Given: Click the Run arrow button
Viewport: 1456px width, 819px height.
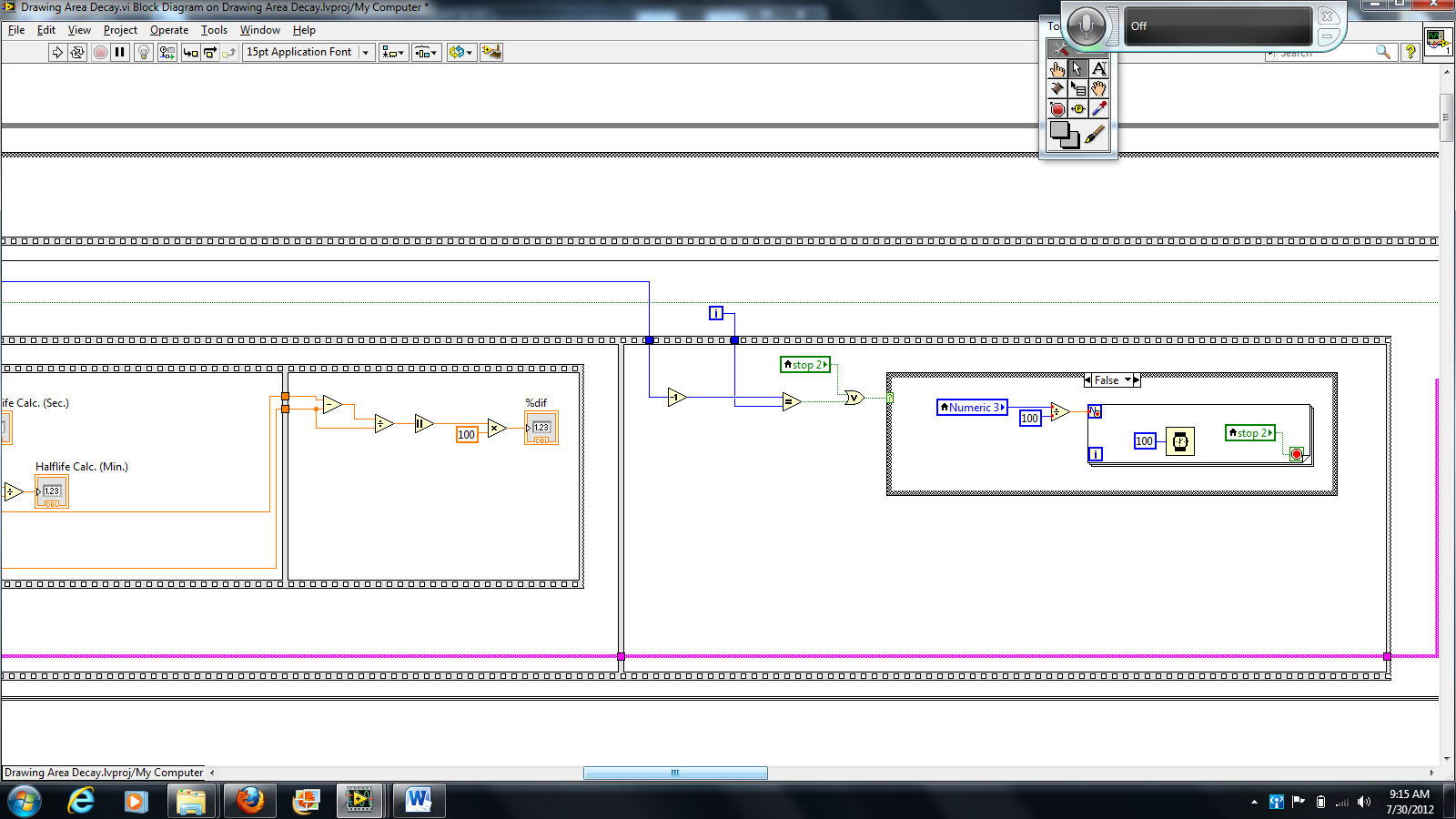Looking at the screenshot, I should [x=57, y=52].
